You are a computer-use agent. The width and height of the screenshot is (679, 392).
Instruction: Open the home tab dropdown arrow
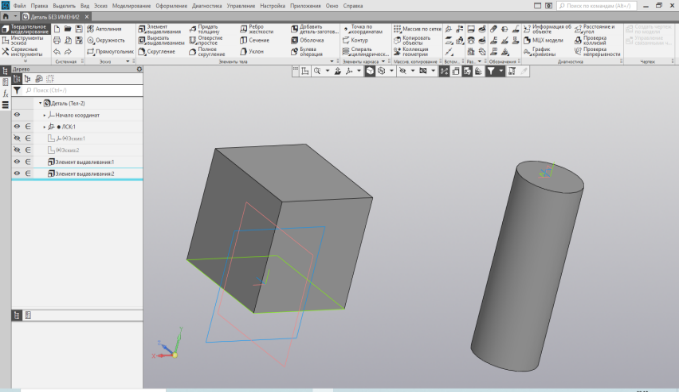15,16
